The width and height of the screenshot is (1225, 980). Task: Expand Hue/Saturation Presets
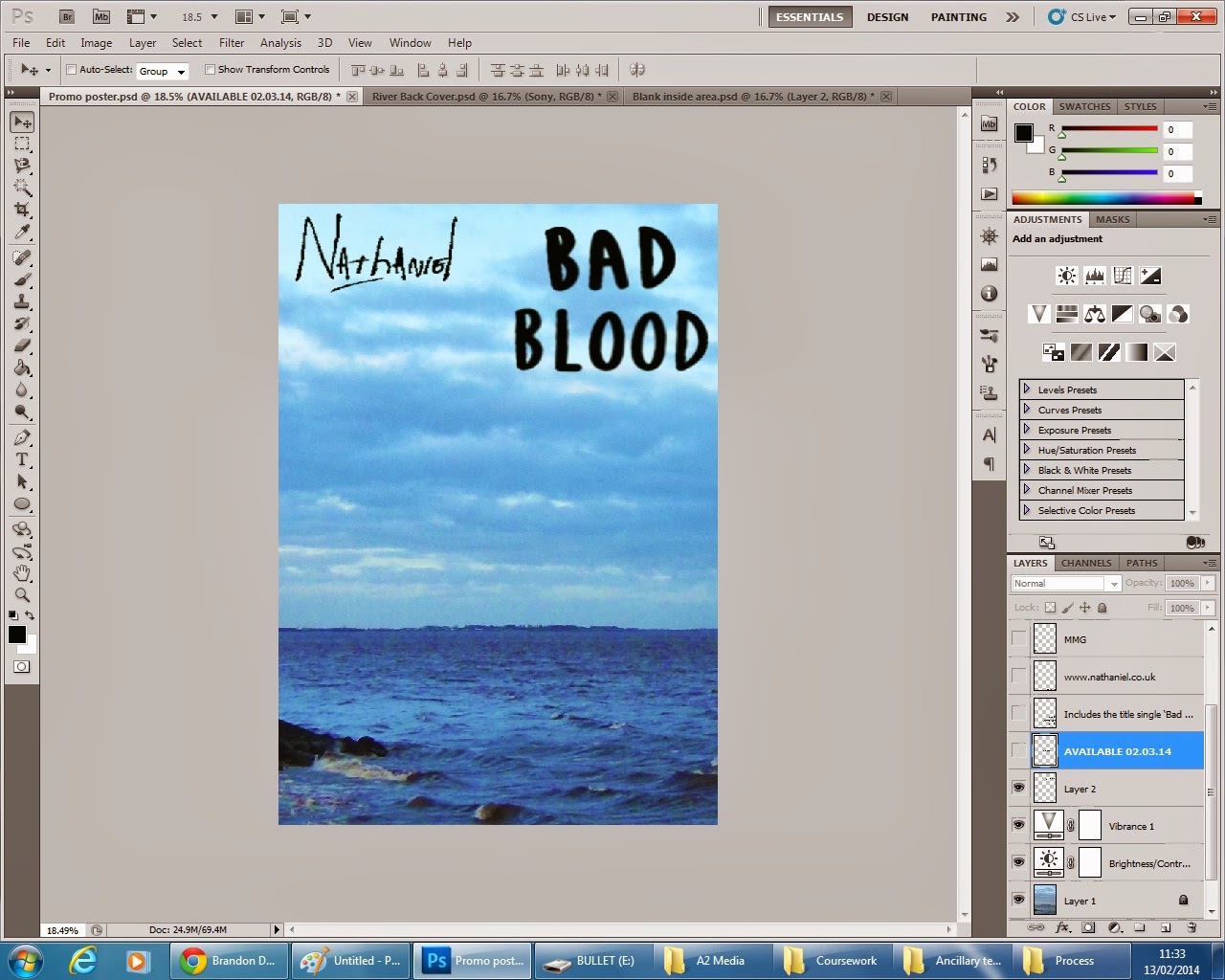pos(1026,450)
